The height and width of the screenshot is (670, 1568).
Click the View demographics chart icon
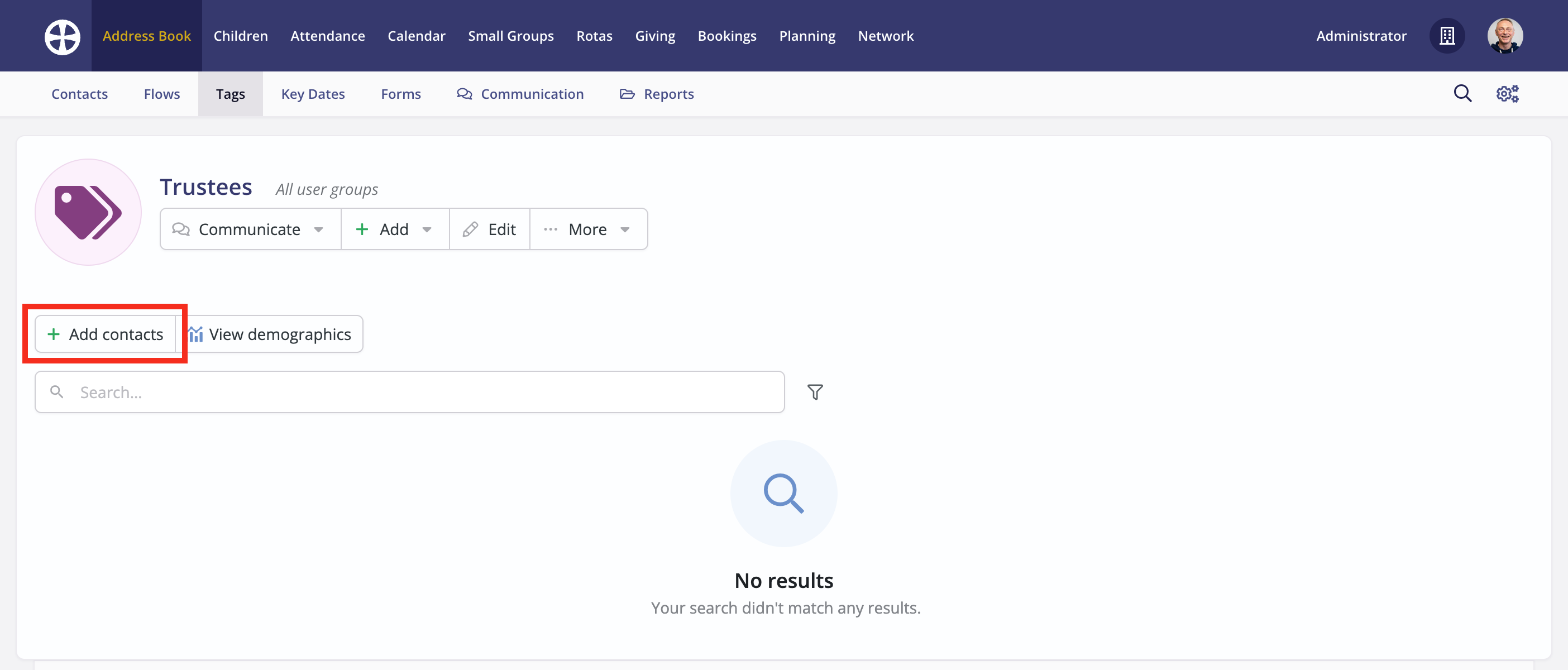pyautogui.click(x=196, y=334)
